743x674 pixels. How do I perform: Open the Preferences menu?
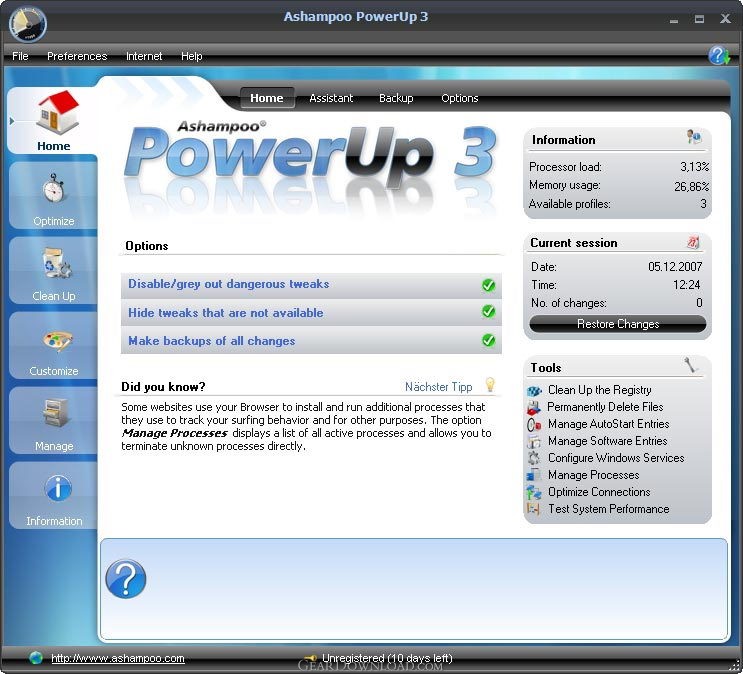click(x=77, y=56)
